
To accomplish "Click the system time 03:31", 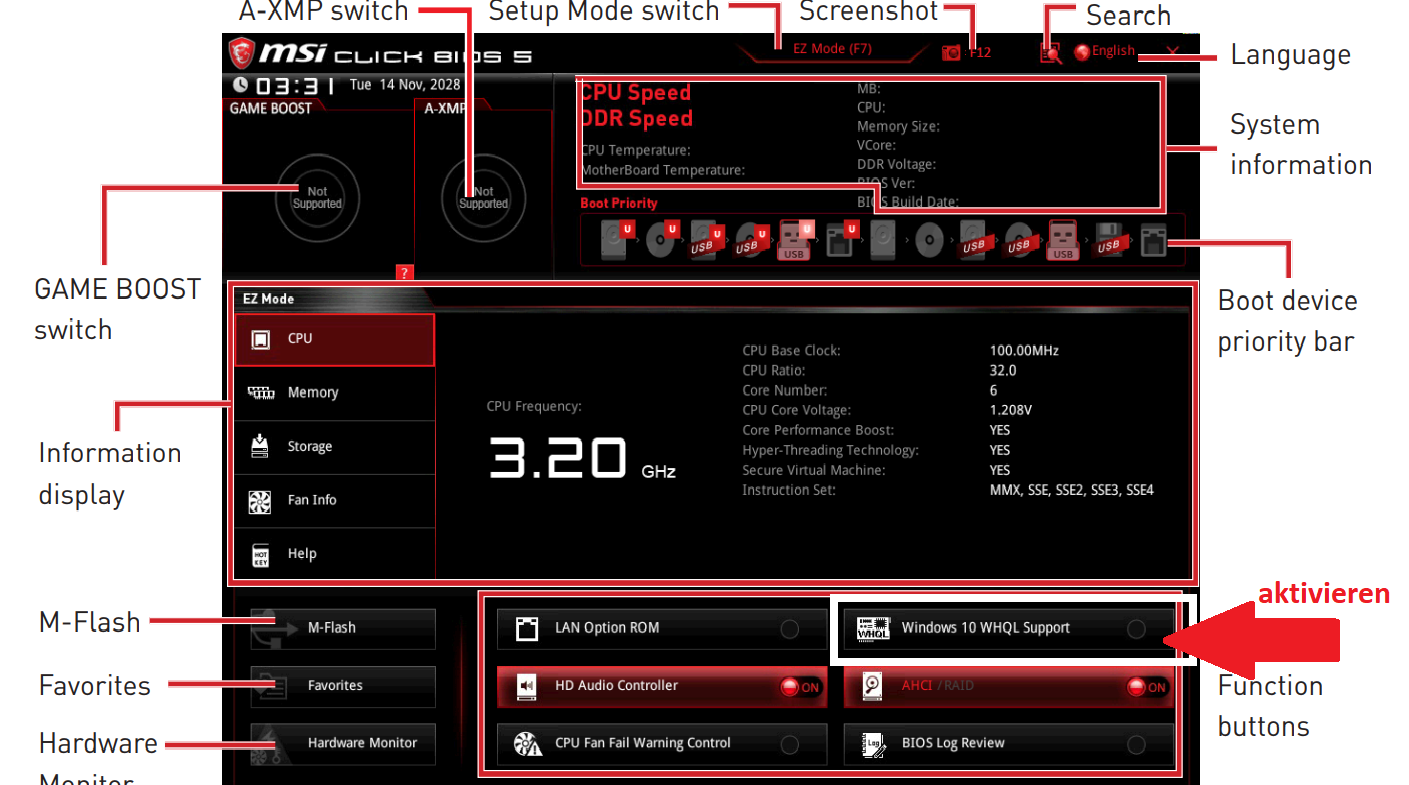I will click(296, 85).
